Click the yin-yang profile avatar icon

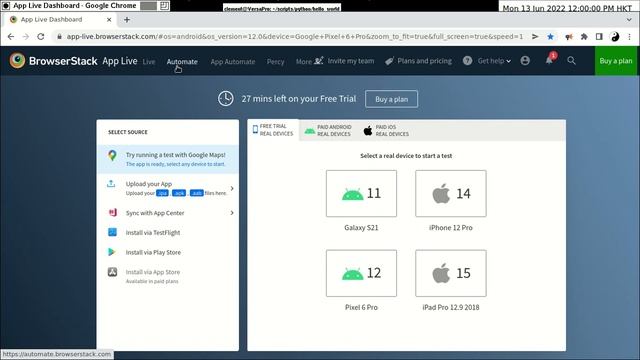pos(615,37)
